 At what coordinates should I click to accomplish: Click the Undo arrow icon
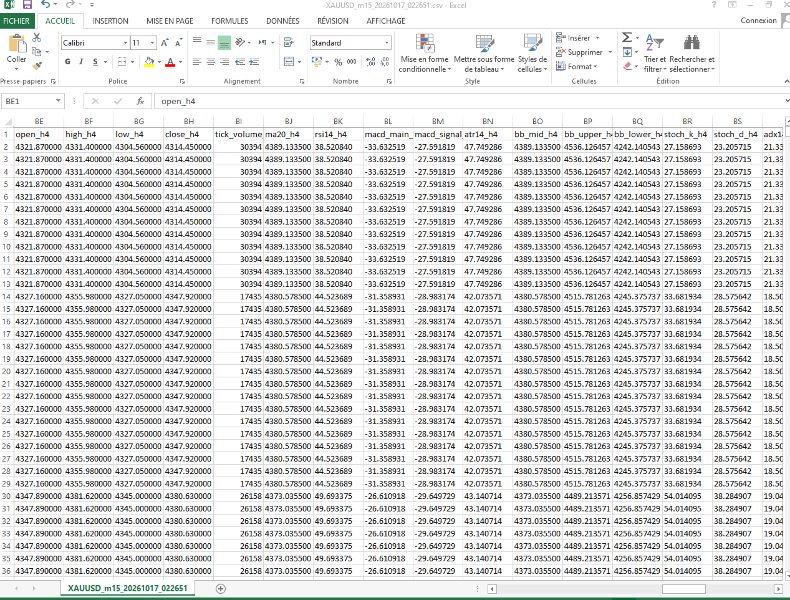coord(45,5)
